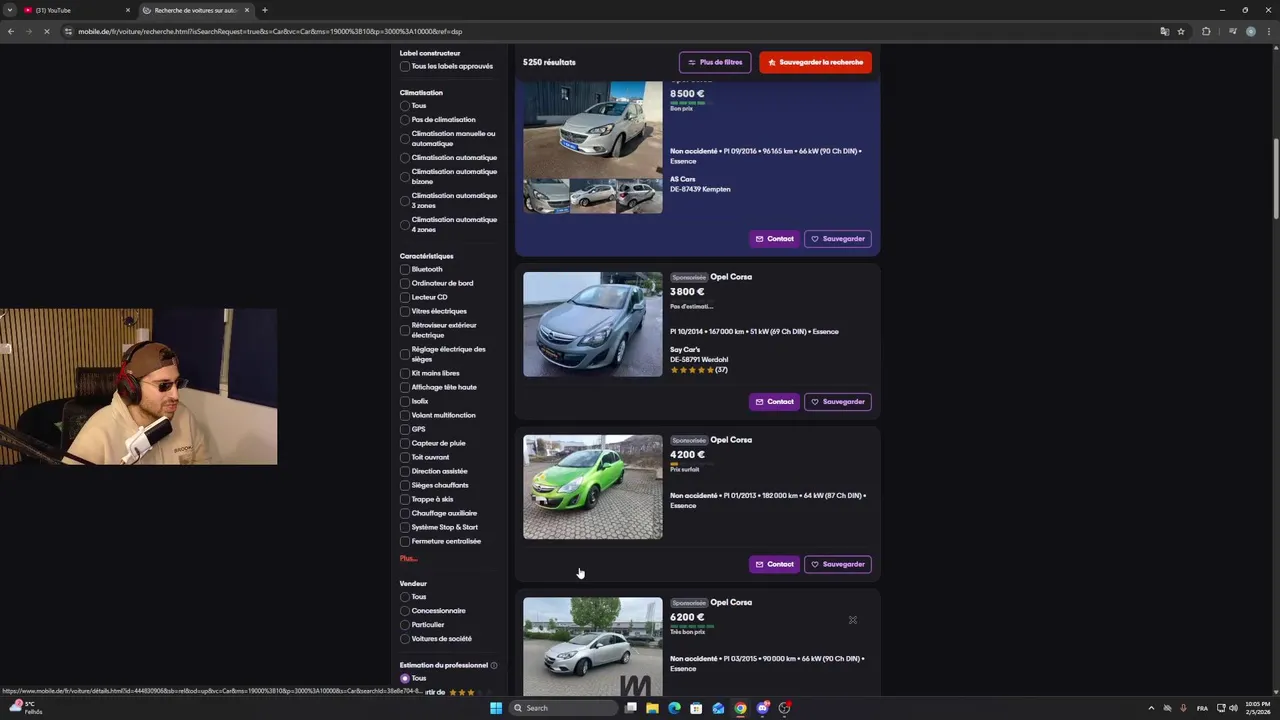Open the green Opel Corsa photo
Image resolution: width=1280 pixels, height=720 pixels.
point(592,487)
